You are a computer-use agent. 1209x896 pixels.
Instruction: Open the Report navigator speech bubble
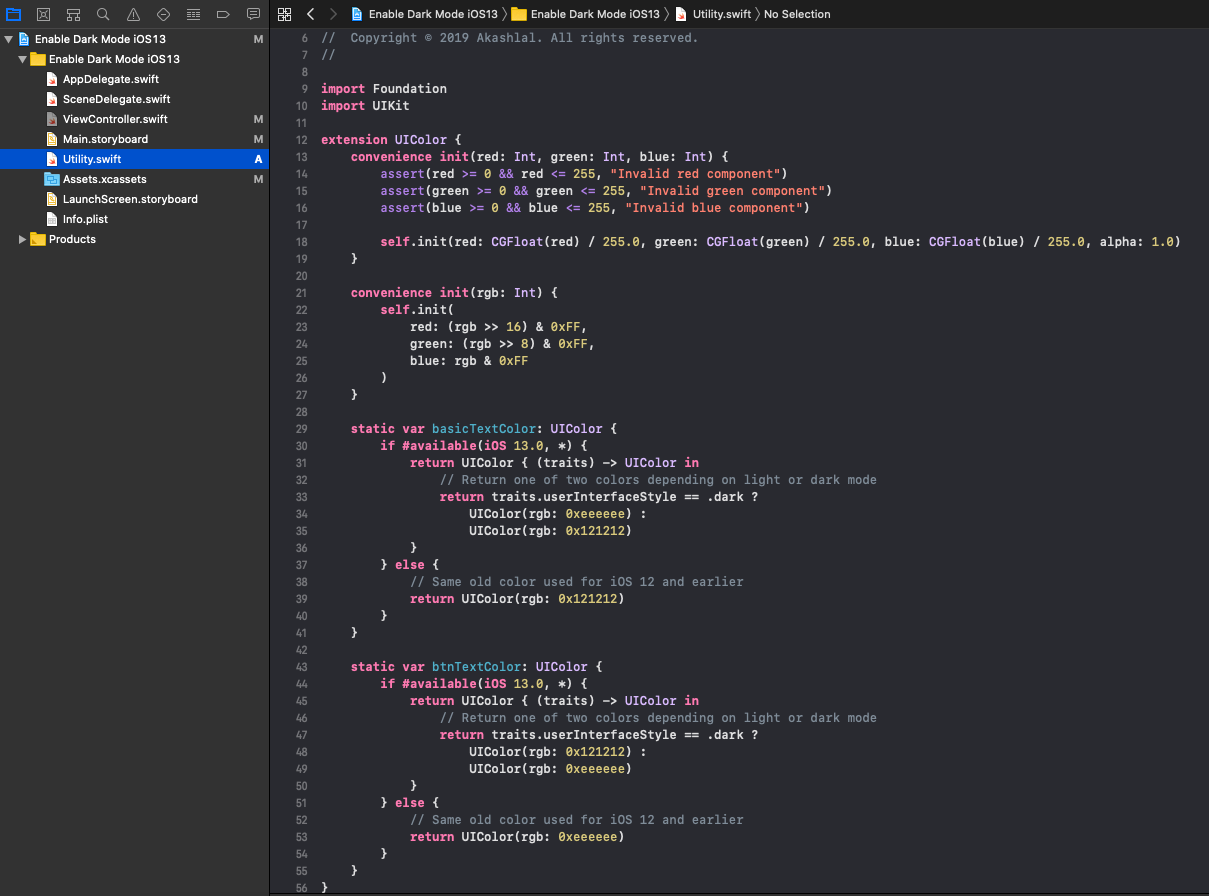tap(252, 14)
